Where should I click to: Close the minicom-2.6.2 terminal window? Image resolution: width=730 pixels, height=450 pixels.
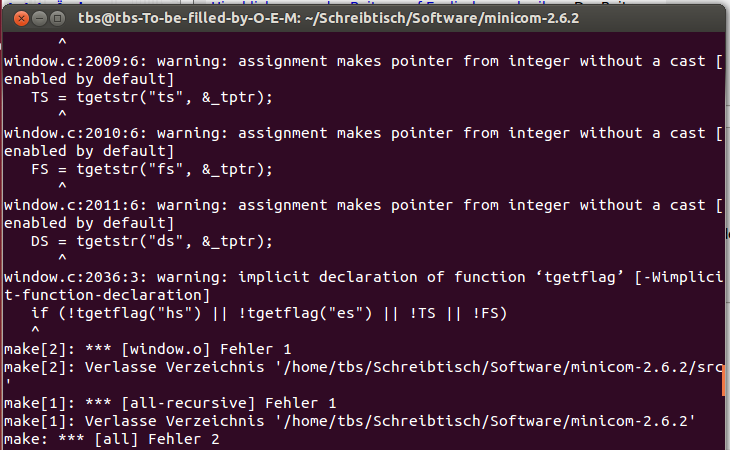(x=21, y=19)
